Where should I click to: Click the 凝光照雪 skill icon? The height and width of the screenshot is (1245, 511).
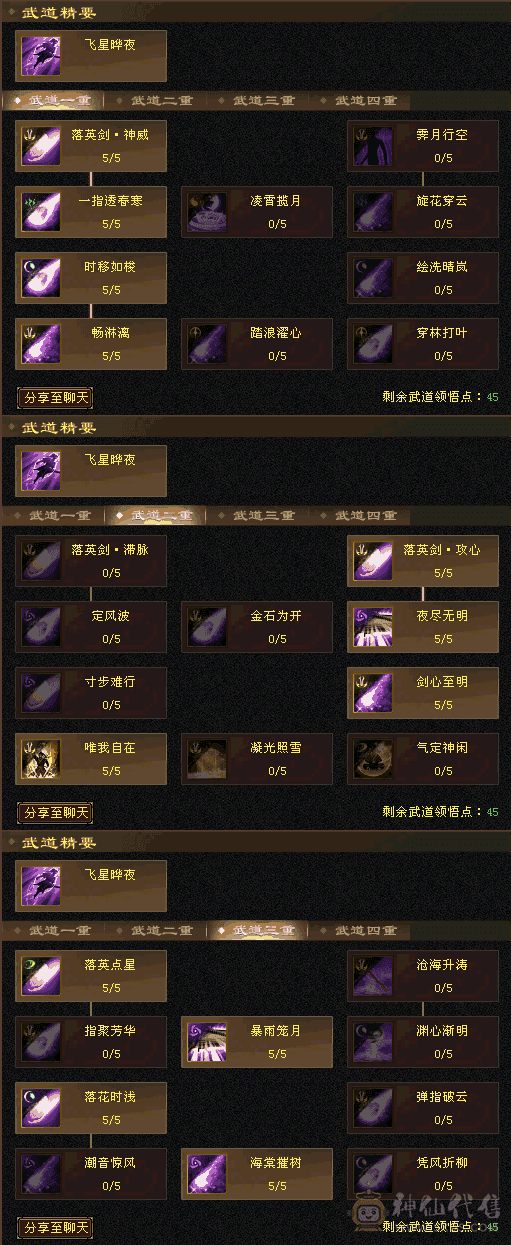pyautogui.click(x=207, y=759)
